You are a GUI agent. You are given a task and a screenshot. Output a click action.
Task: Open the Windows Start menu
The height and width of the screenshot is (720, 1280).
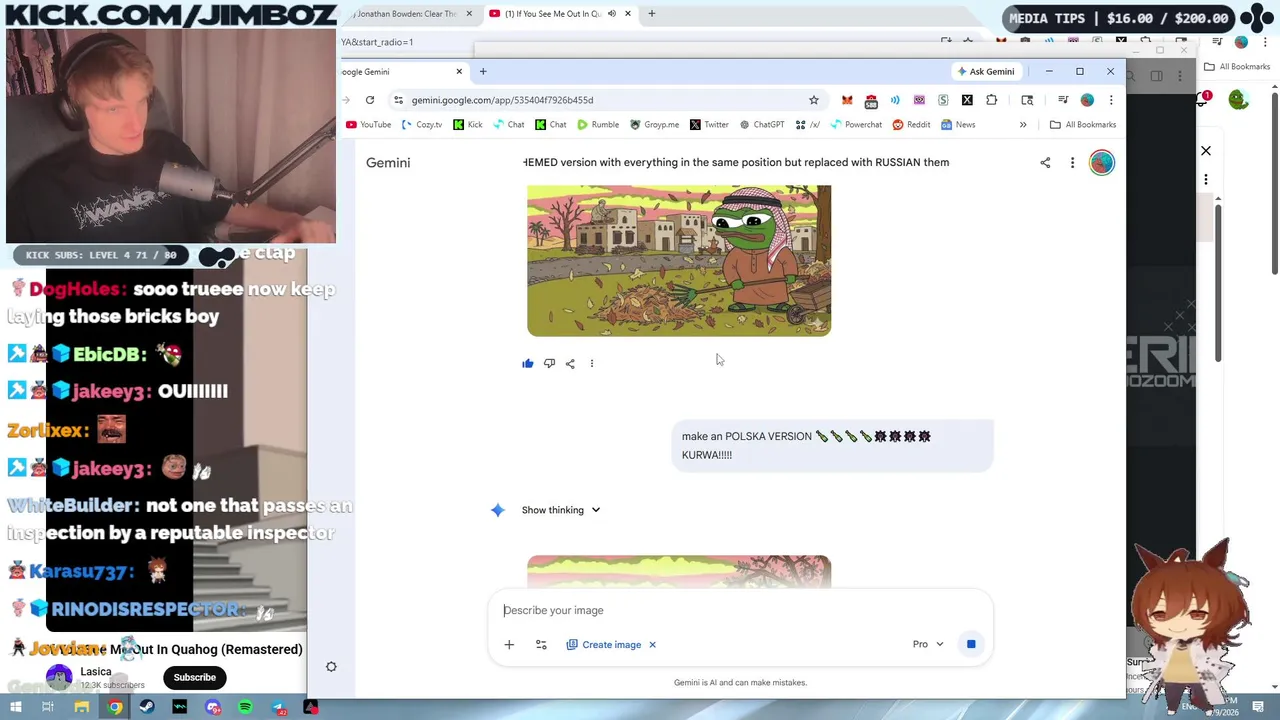tap(15, 707)
